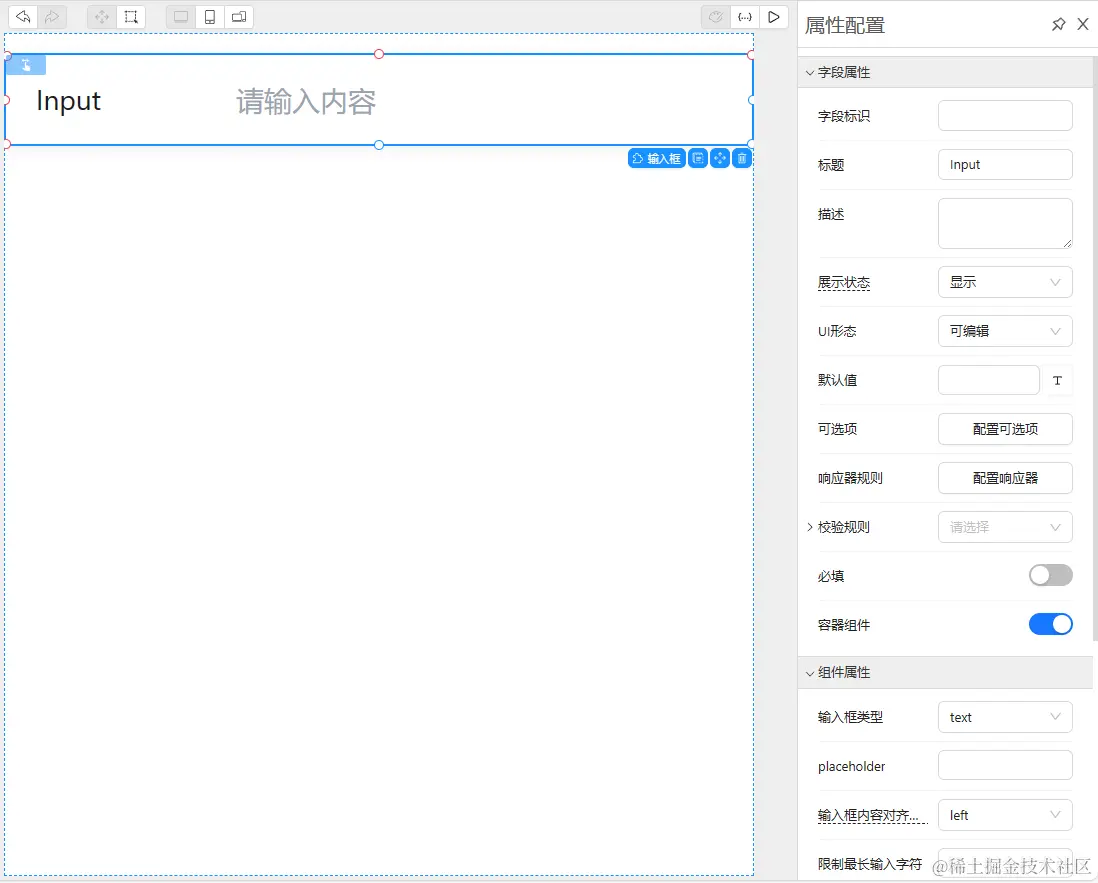Click the preview play icon

[x=772, y=16]
